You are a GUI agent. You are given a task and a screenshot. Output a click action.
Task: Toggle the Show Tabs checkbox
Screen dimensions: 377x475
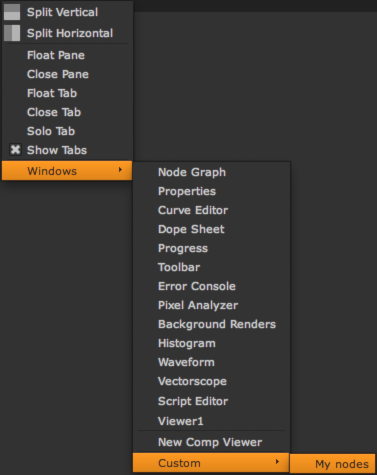click(15, 150)
